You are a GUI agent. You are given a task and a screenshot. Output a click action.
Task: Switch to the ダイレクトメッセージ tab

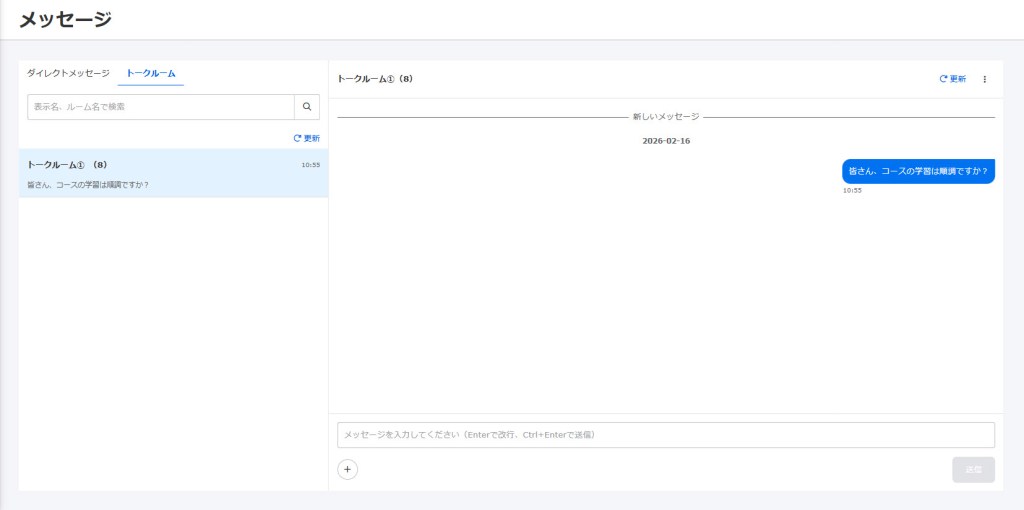[68, 73]
